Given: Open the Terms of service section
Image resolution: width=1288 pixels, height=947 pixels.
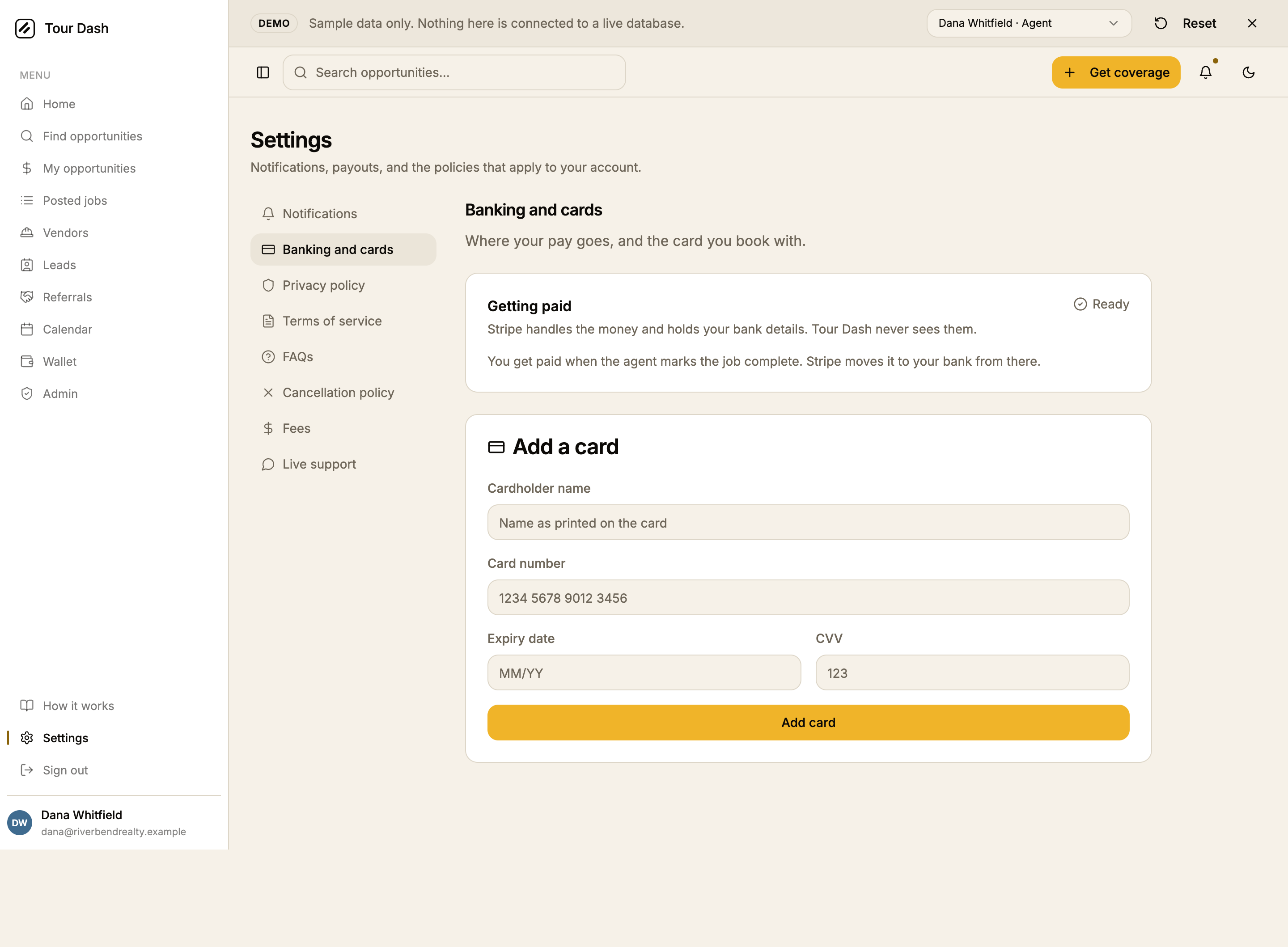Looking at the screenshot, I should tap(343, 321).
